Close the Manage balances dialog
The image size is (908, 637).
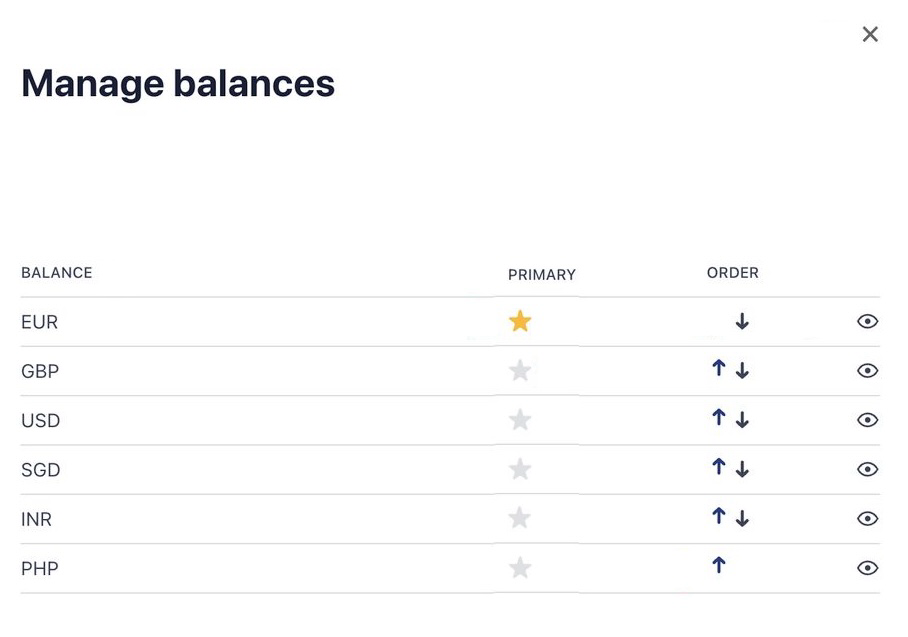(x=870, y=35)
